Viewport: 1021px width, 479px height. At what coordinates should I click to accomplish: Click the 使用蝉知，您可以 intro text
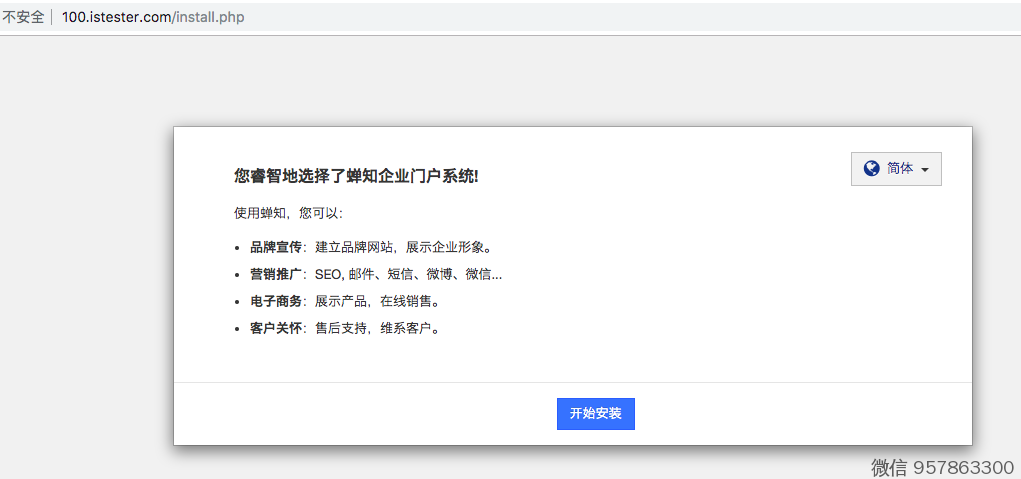coord(288,213)
